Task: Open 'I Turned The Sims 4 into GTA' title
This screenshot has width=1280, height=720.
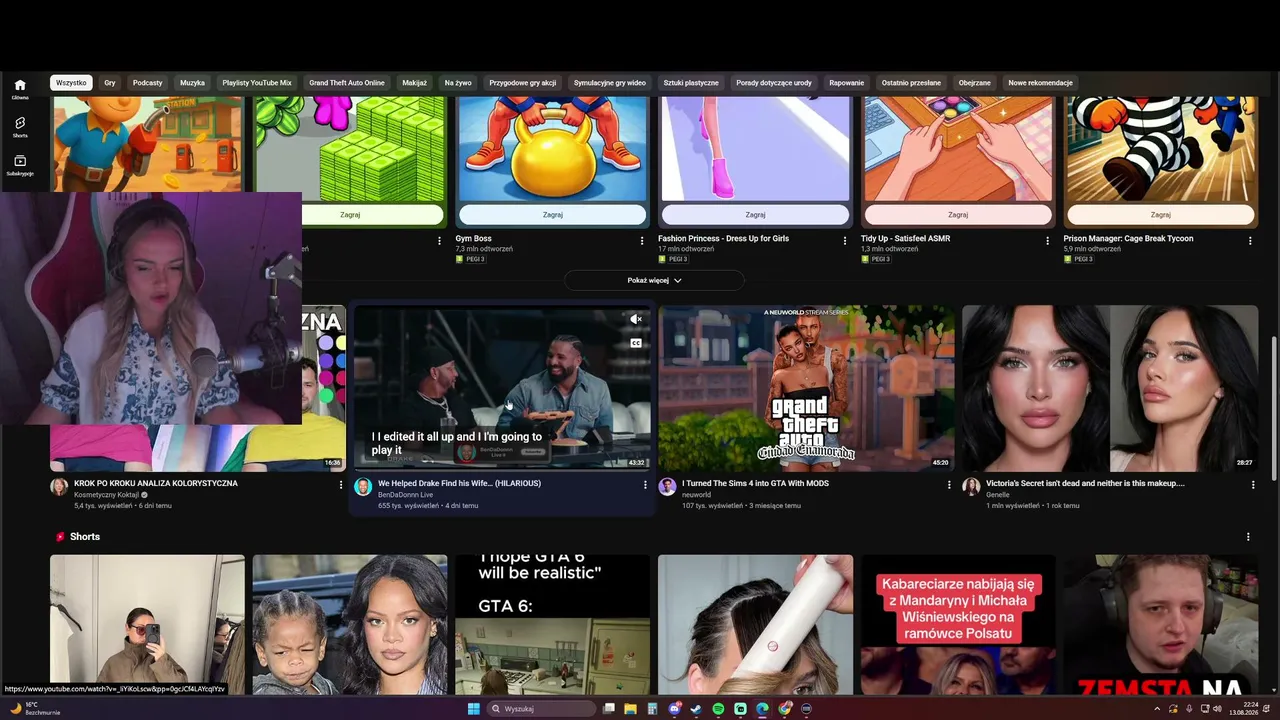Action: point(755,484)
